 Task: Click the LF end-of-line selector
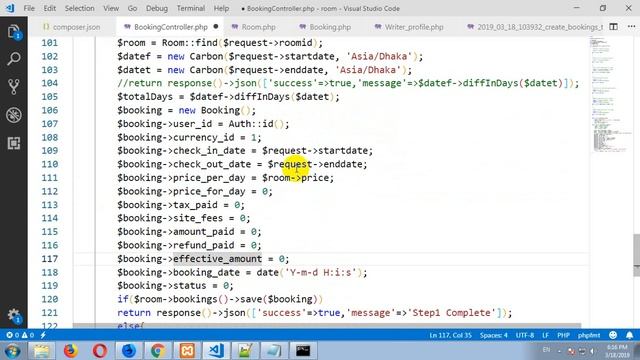tap(545, 335)
